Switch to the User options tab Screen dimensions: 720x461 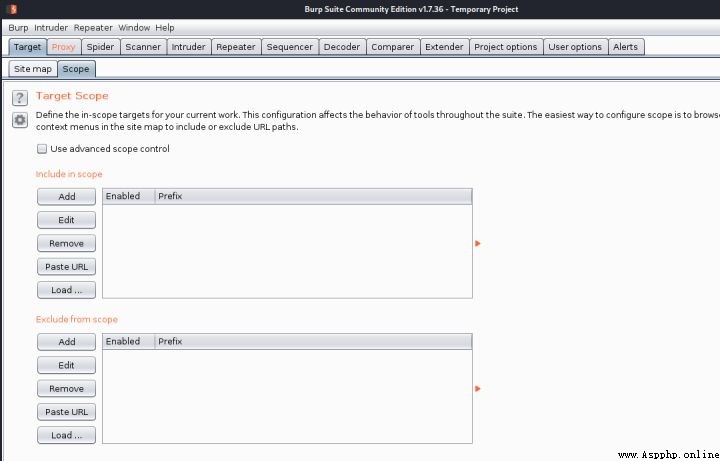pos(575,47)
